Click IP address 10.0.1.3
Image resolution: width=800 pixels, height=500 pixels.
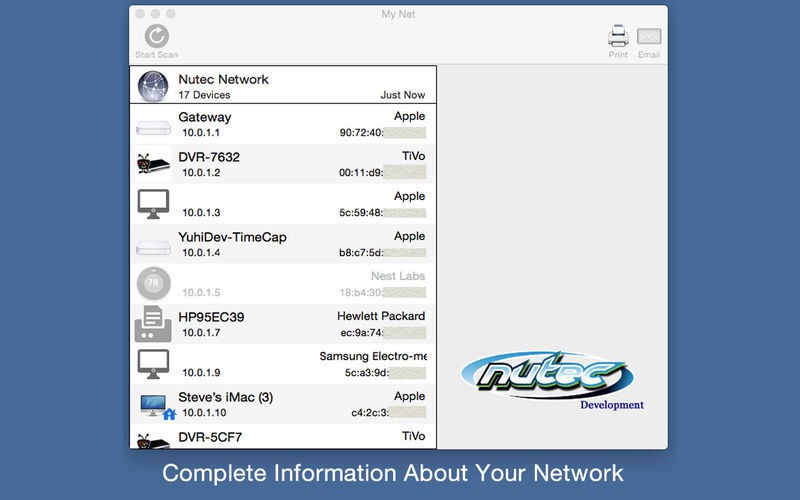click(x=201, y=213)
